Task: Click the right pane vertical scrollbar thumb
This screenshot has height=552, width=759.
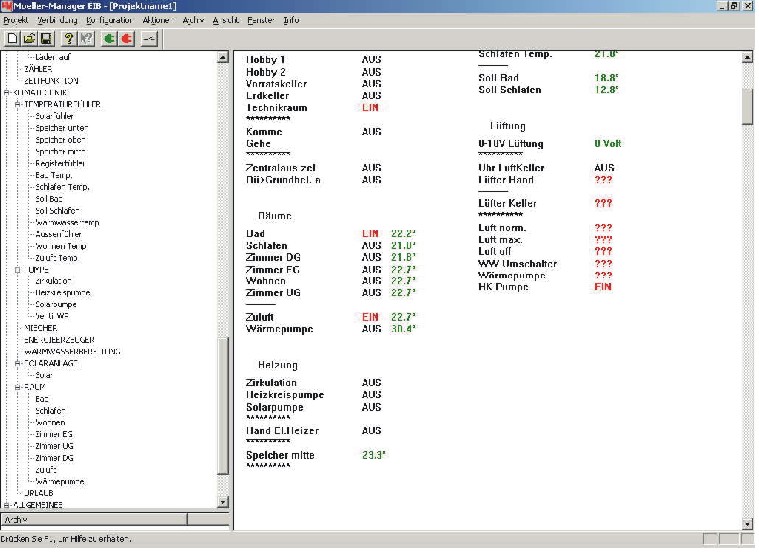Action: tap(748, 103)
